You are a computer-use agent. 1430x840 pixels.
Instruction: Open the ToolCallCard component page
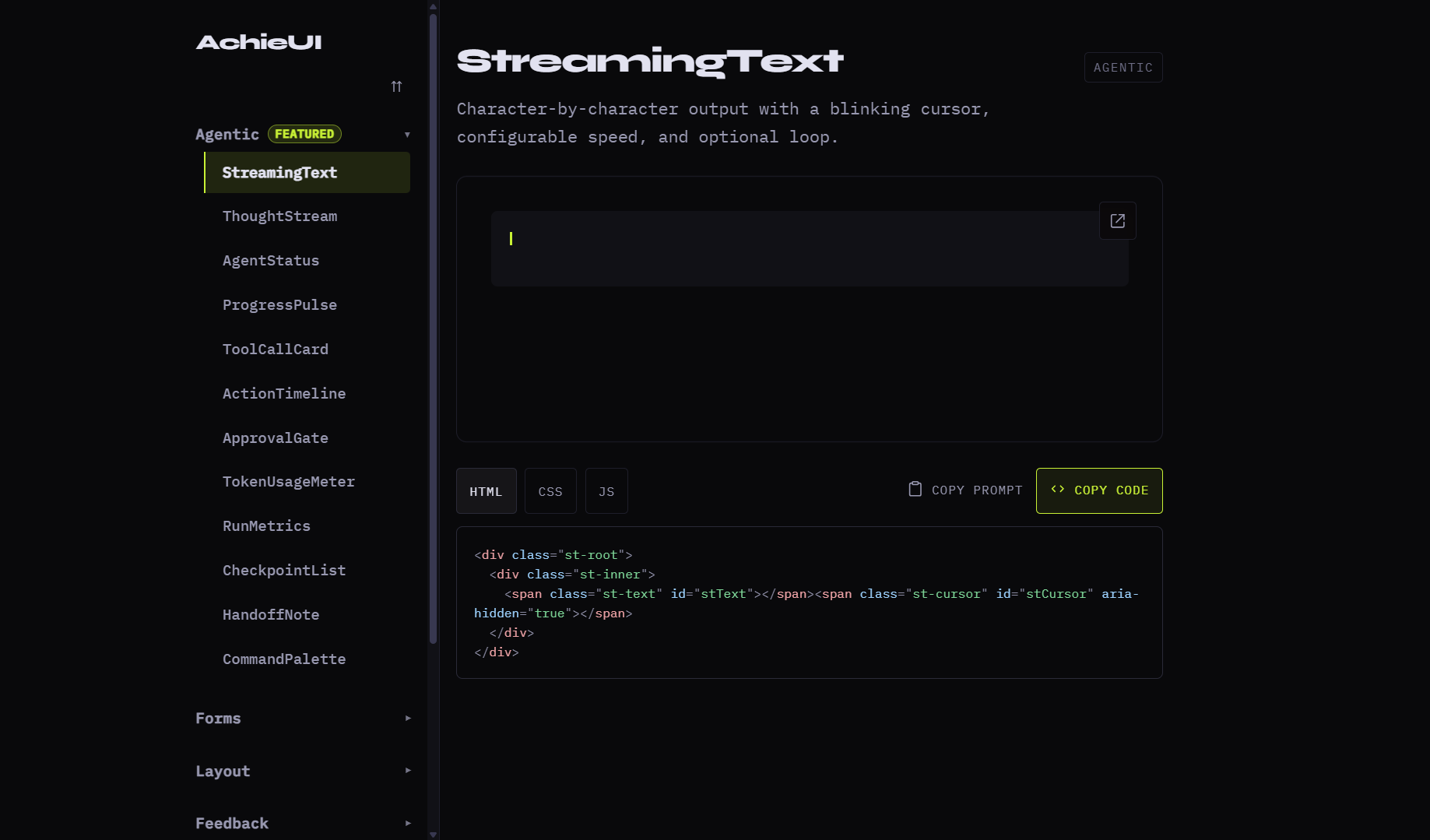tap(275, 350)
